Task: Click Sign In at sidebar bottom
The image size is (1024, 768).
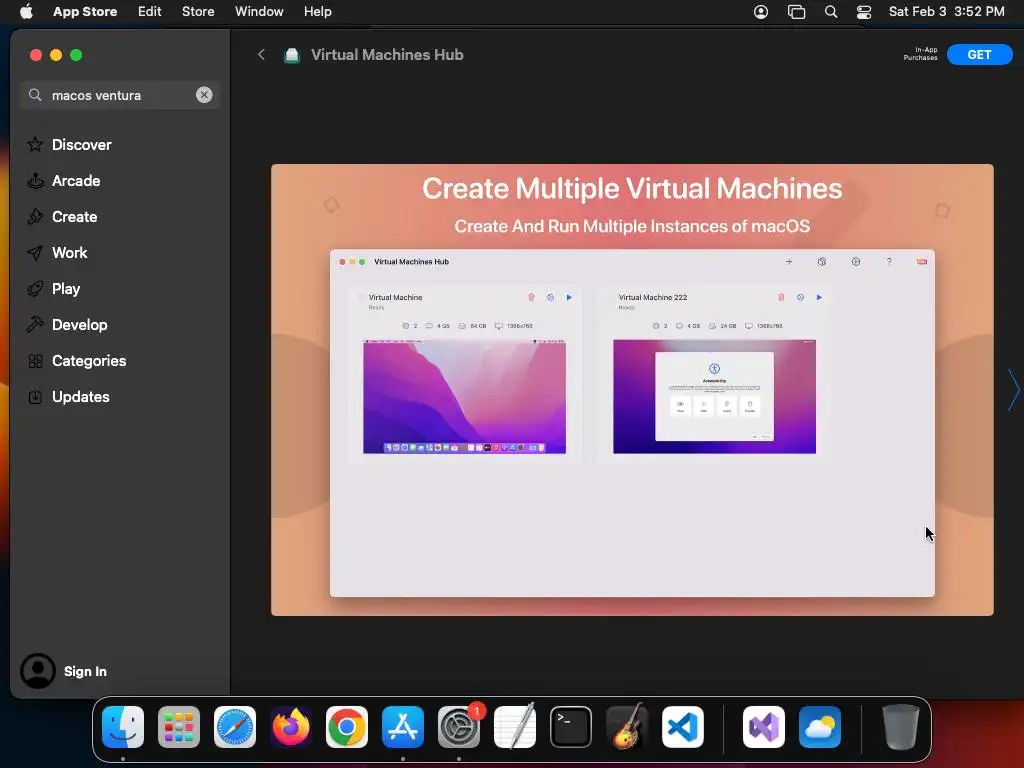Action: coord(85,671)
